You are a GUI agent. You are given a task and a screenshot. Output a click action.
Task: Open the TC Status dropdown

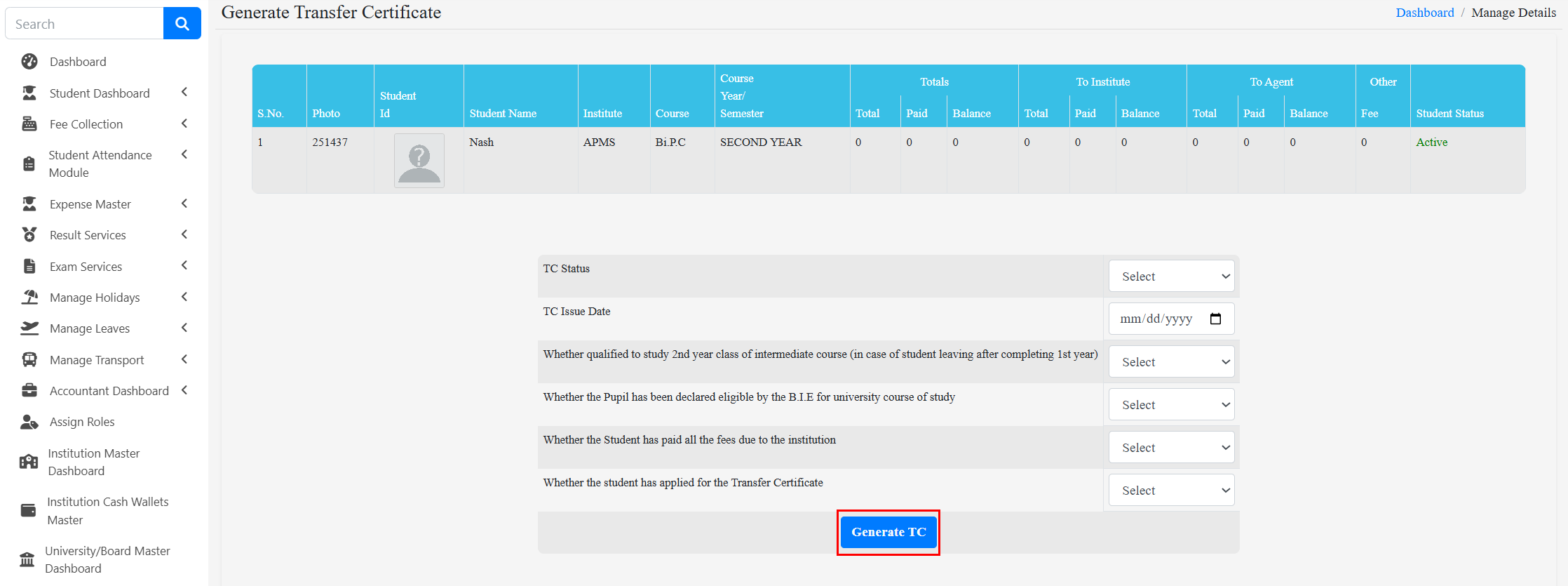(1171, 277)
